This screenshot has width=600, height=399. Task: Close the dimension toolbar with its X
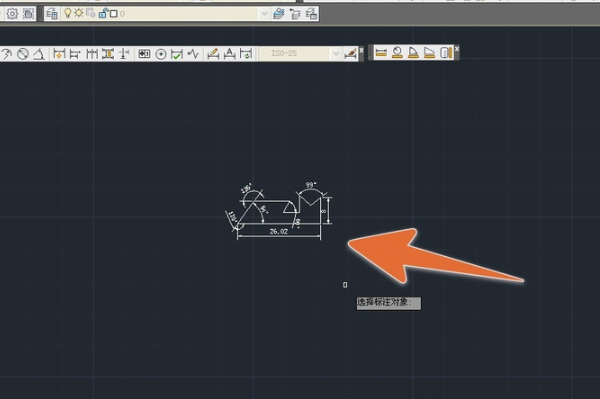click(361, 50)
